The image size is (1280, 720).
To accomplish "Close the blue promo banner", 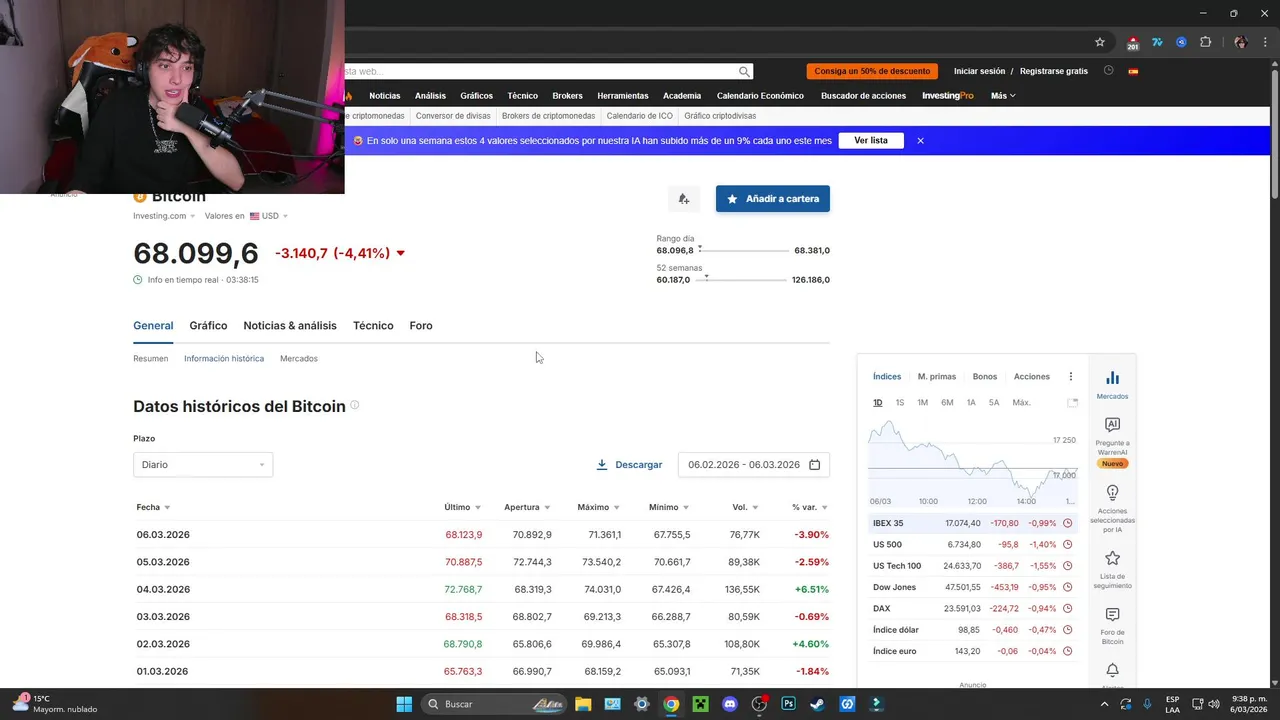I will click(920, 140).
